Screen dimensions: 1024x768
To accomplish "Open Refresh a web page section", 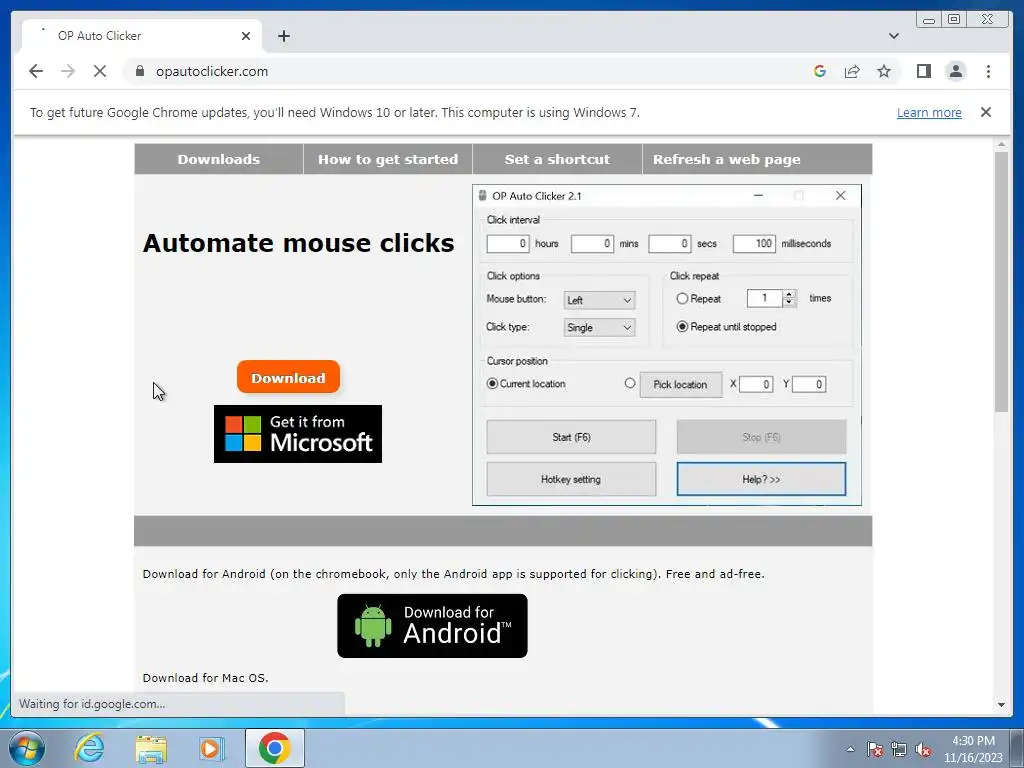I will click(x=727, y=159).
